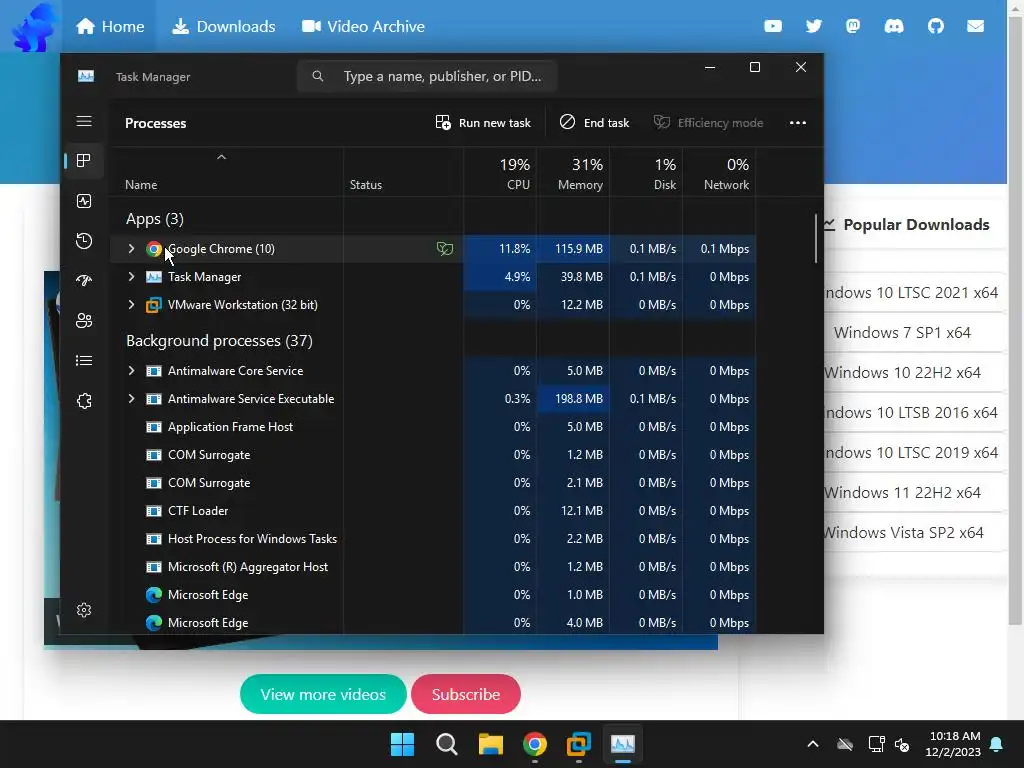Open Task Manager settings gear icon
This screenshot has height=768, width=1024.
click(84, 610)
